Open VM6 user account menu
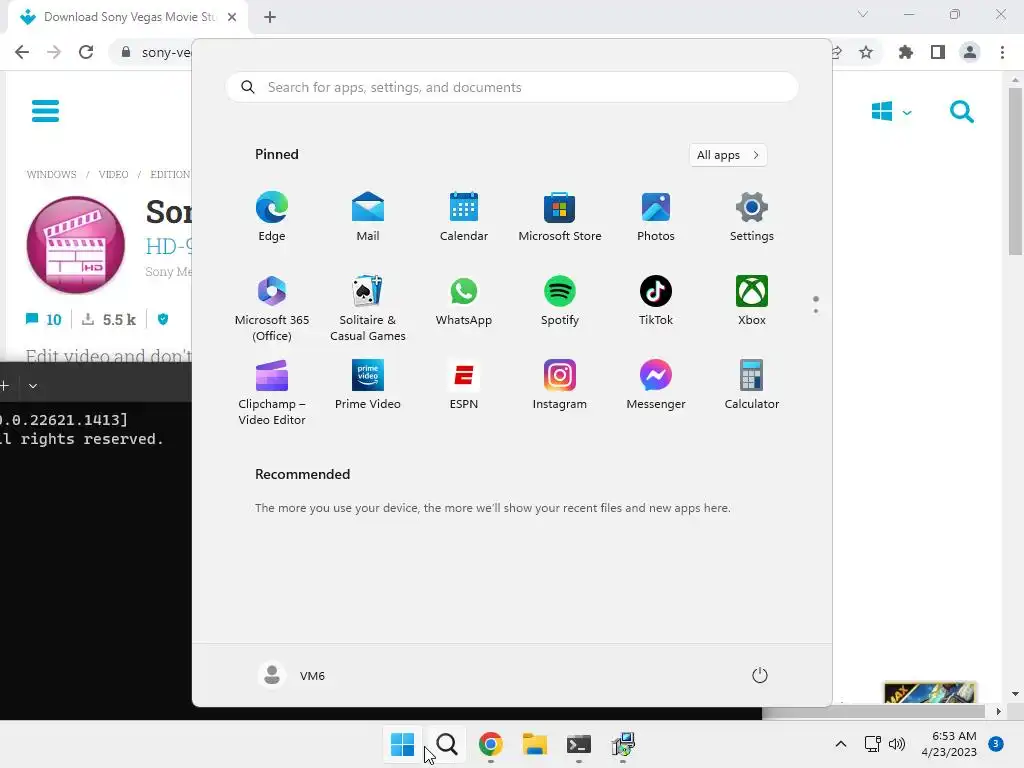The width and height of the screenshot is (1024, 768). click(x=292, y=675)
